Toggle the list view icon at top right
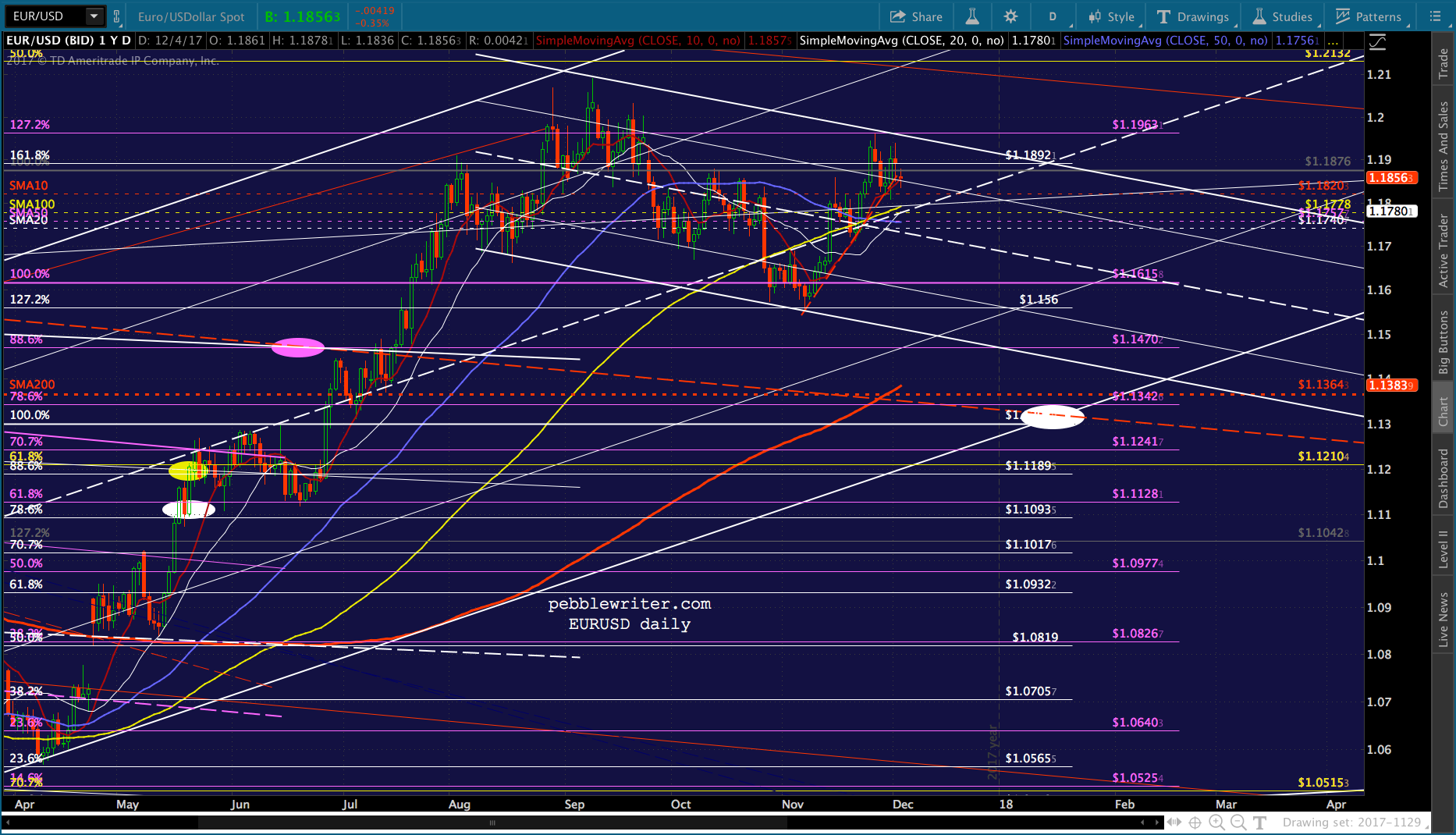Viewport: 1456px width, 835px height. point(1435,16)
